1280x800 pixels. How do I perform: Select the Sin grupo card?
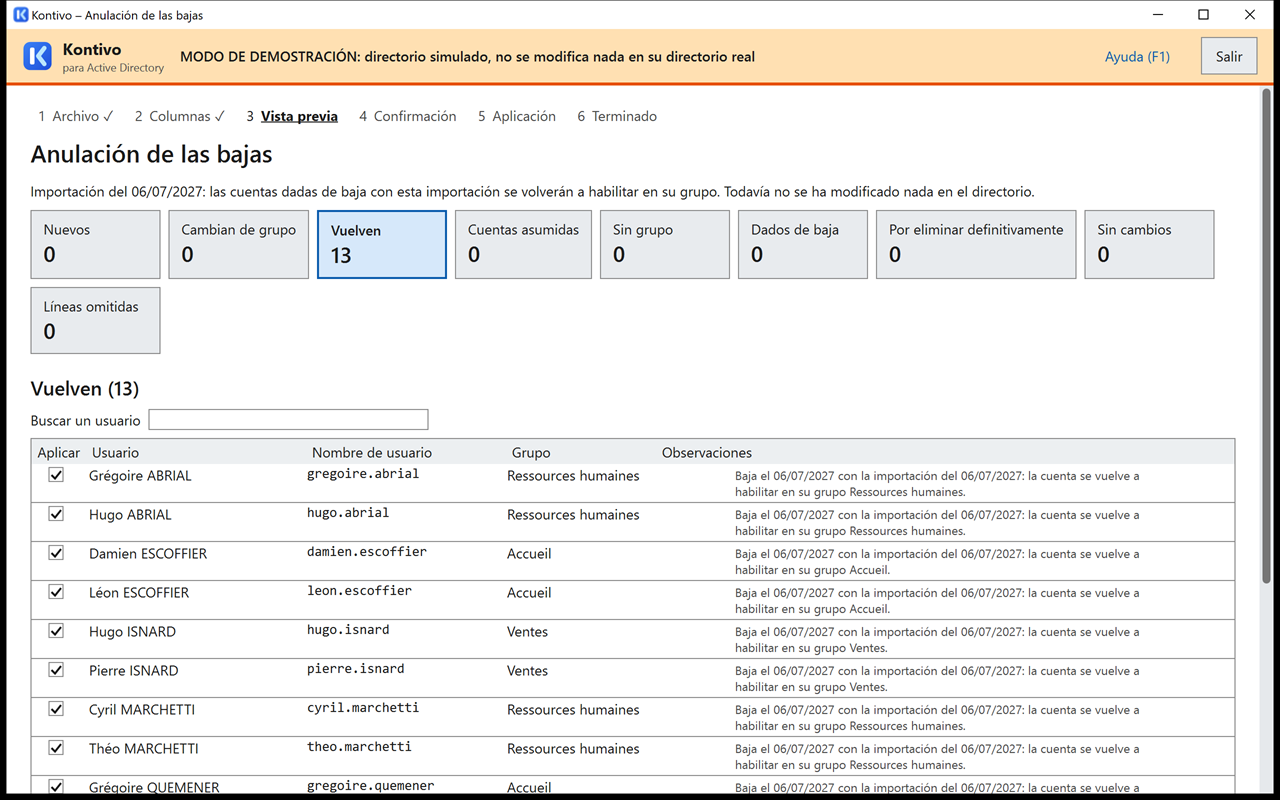pyautogui.click(x=665, y=244)
